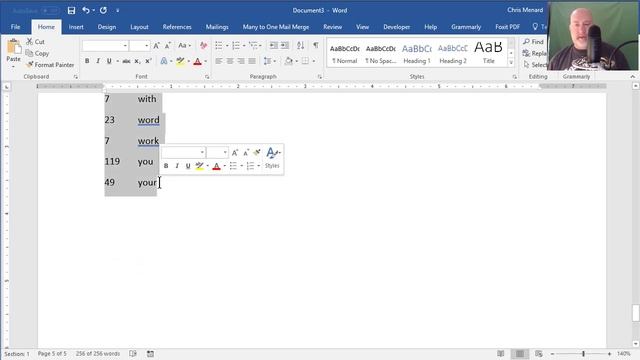
Task: Open the Mailings tab
Action: (x=217, y=27)
